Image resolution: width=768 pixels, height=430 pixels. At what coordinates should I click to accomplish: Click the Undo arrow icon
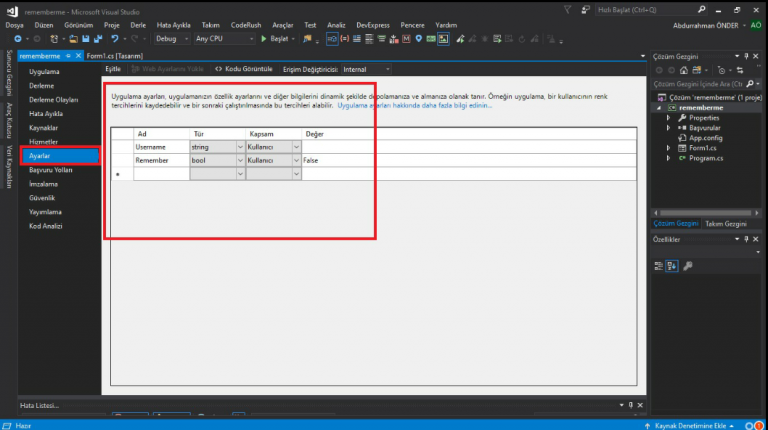(115, 39)
